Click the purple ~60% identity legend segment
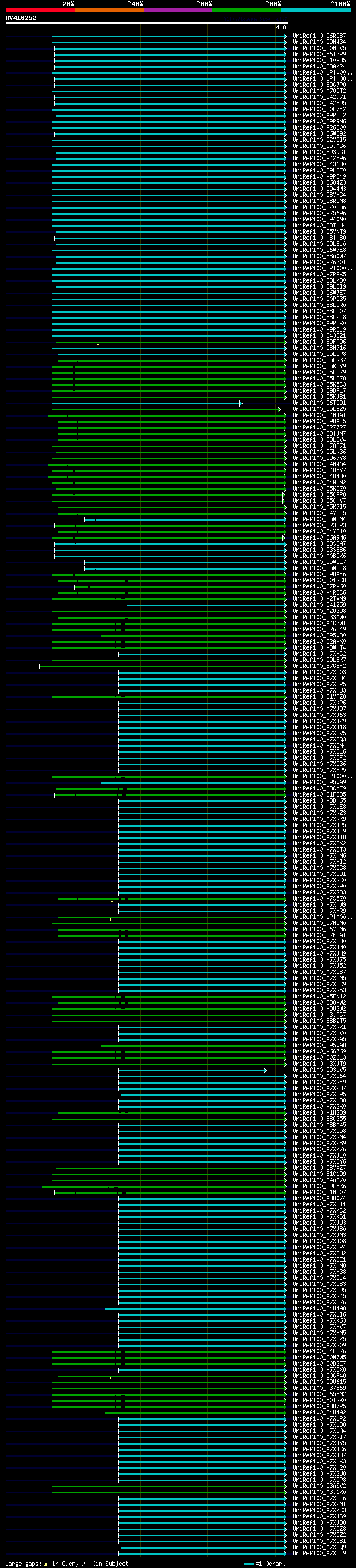The height and width of the screenshot is (1568, 356). coord(179,10)
